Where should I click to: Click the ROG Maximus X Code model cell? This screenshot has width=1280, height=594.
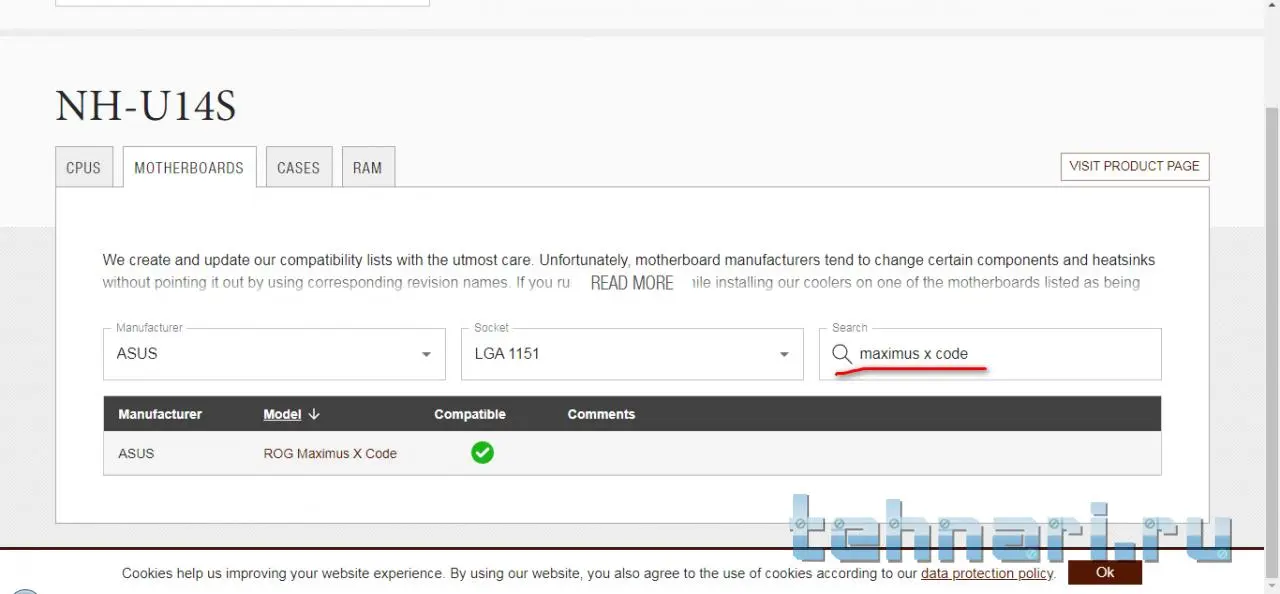click(330, 453)
